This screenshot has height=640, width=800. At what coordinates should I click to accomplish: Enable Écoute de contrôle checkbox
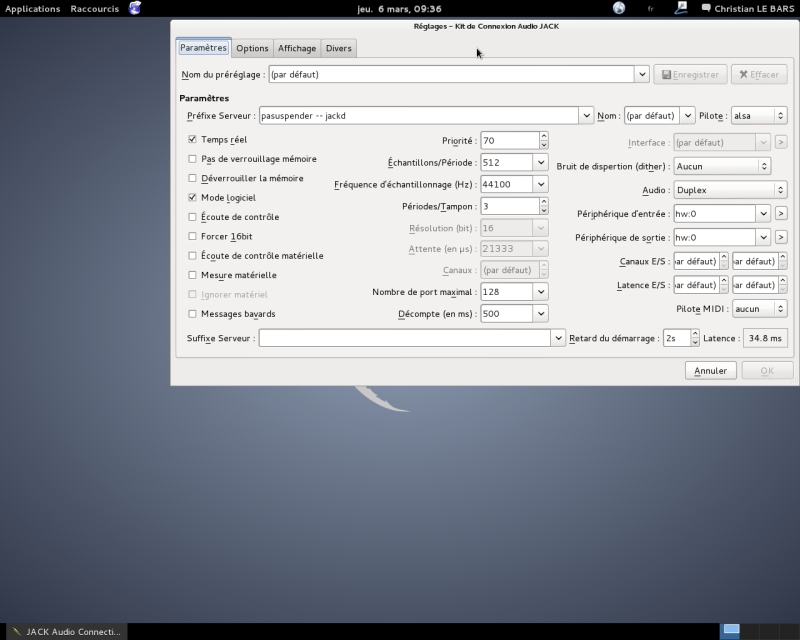pyautogui.click(x=192, y=217)
